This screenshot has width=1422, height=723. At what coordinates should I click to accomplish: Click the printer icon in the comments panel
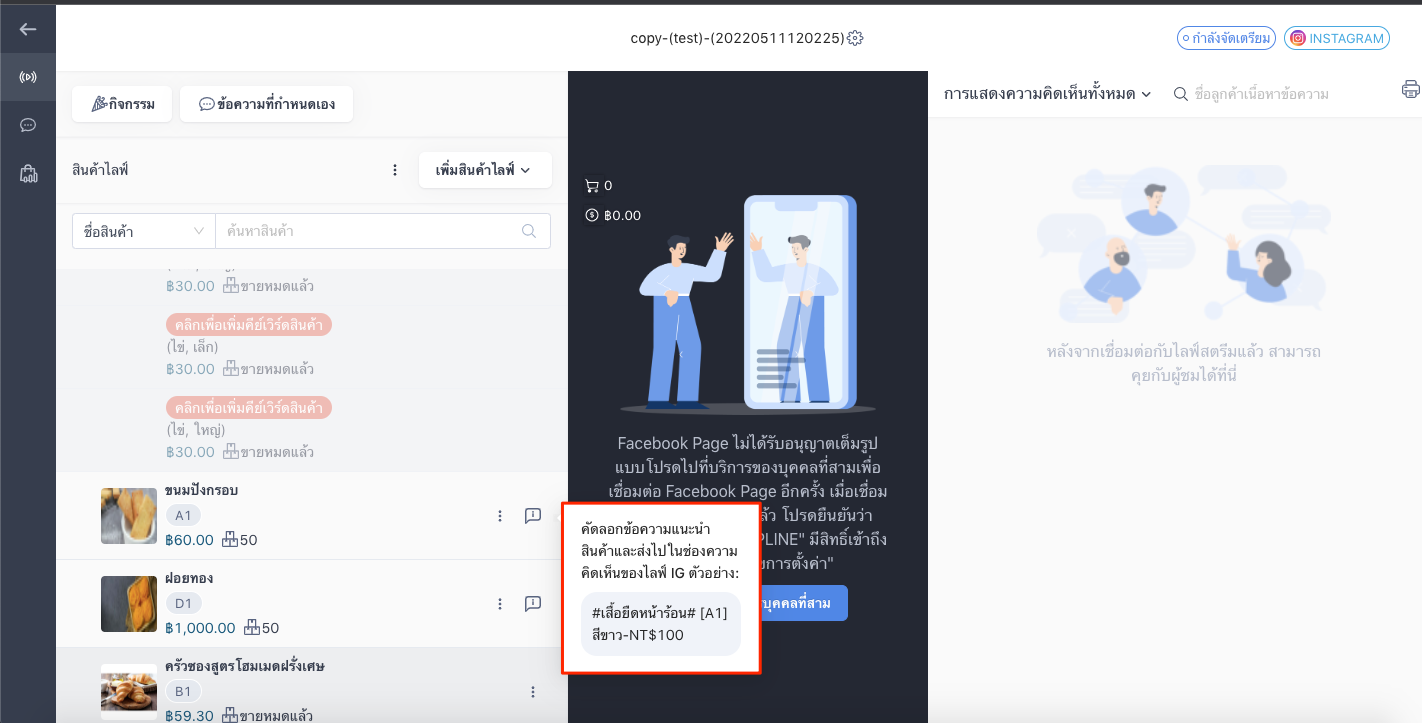click(x=1410, y=89)
